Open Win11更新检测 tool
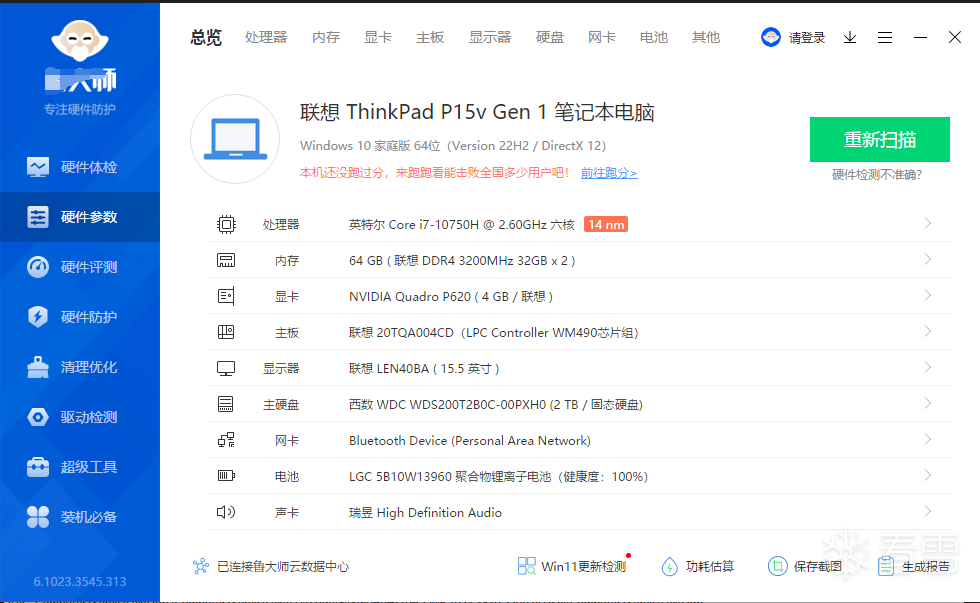The image size is (980, 603). (x=572, y=566)
